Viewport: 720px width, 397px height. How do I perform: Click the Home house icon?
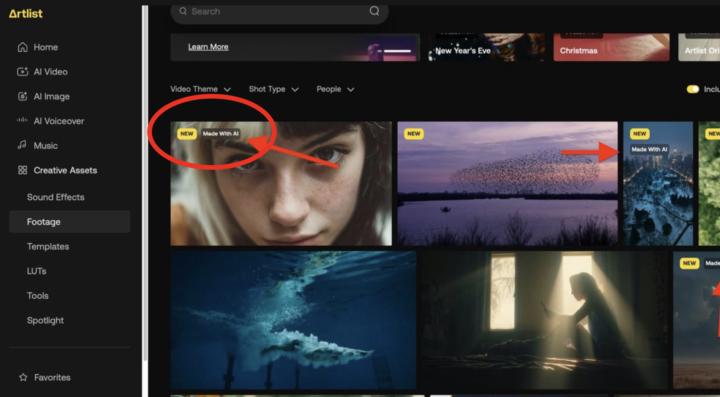[22, 47]
